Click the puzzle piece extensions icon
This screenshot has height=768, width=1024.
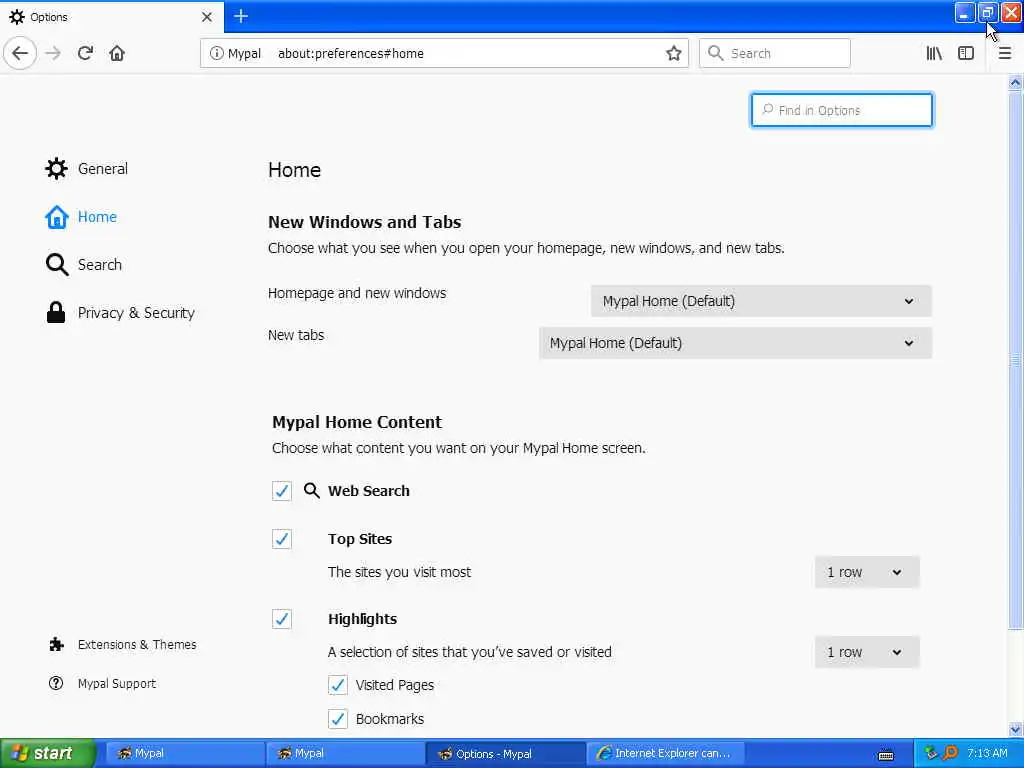[56, 645]
